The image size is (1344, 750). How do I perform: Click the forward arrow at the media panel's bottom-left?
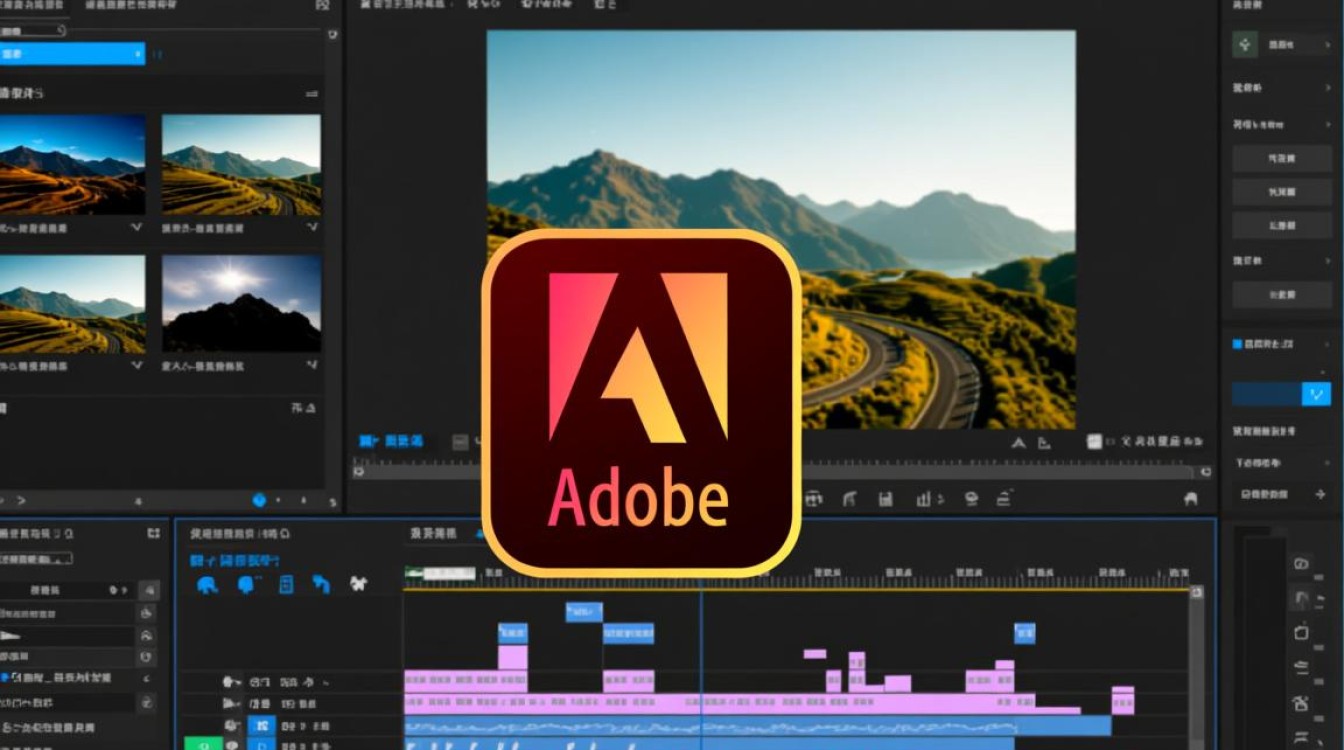[21, 500]
